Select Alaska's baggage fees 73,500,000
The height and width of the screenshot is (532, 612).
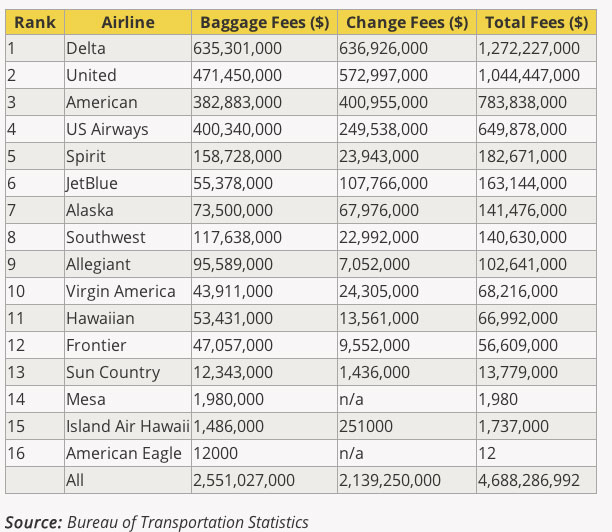(233, 210)
